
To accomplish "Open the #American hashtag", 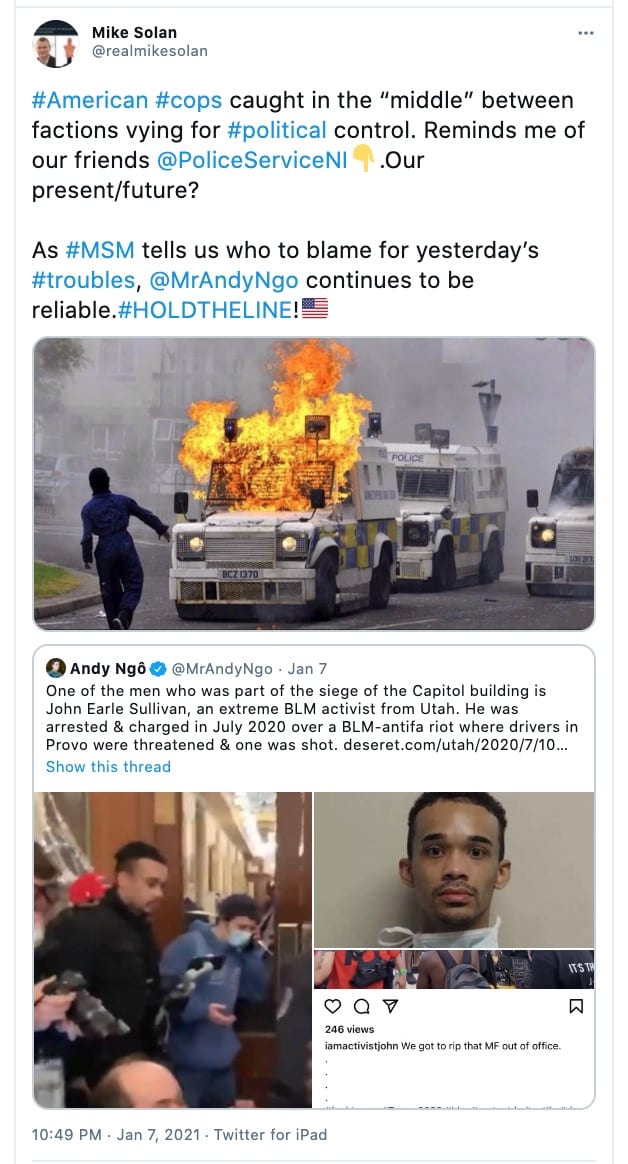I will tap(90, 100).
